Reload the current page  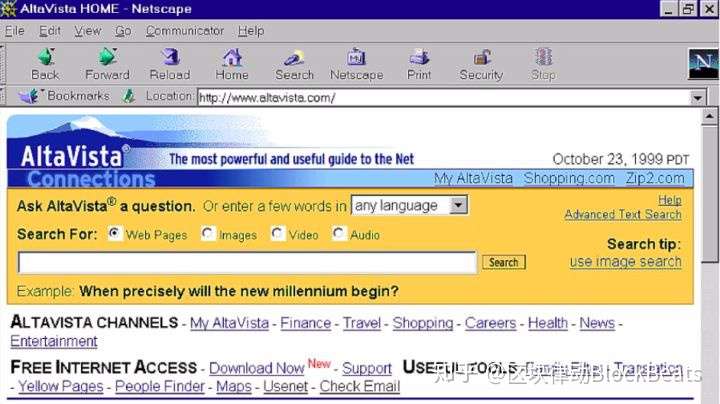[x=170, y=57]
